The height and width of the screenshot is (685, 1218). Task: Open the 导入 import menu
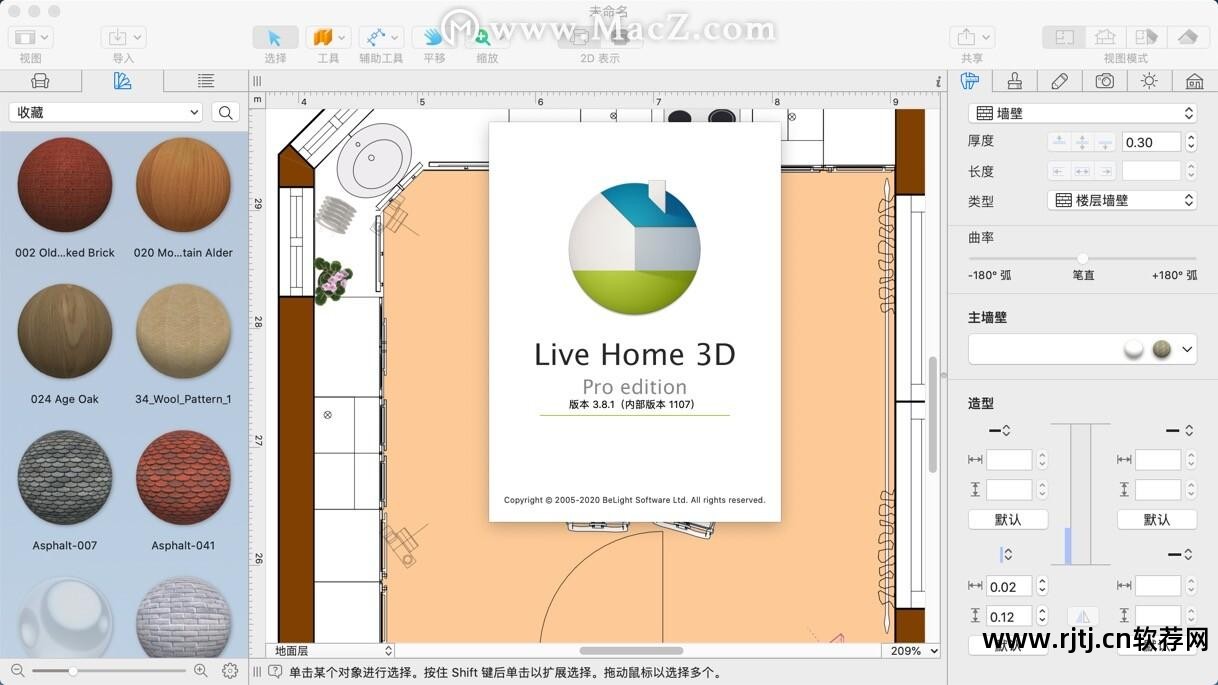pyautogui.click(x=123, y=38)
